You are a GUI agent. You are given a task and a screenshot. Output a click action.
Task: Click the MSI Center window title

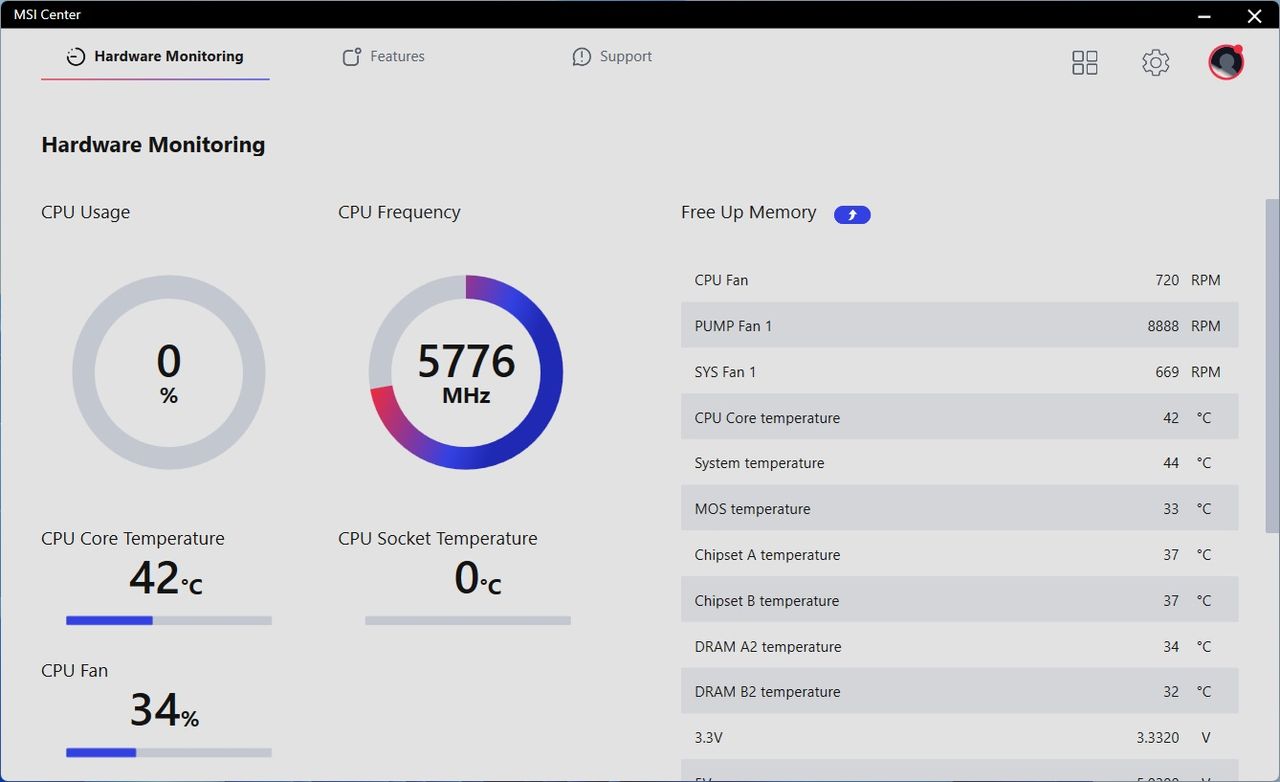(47, 15)
